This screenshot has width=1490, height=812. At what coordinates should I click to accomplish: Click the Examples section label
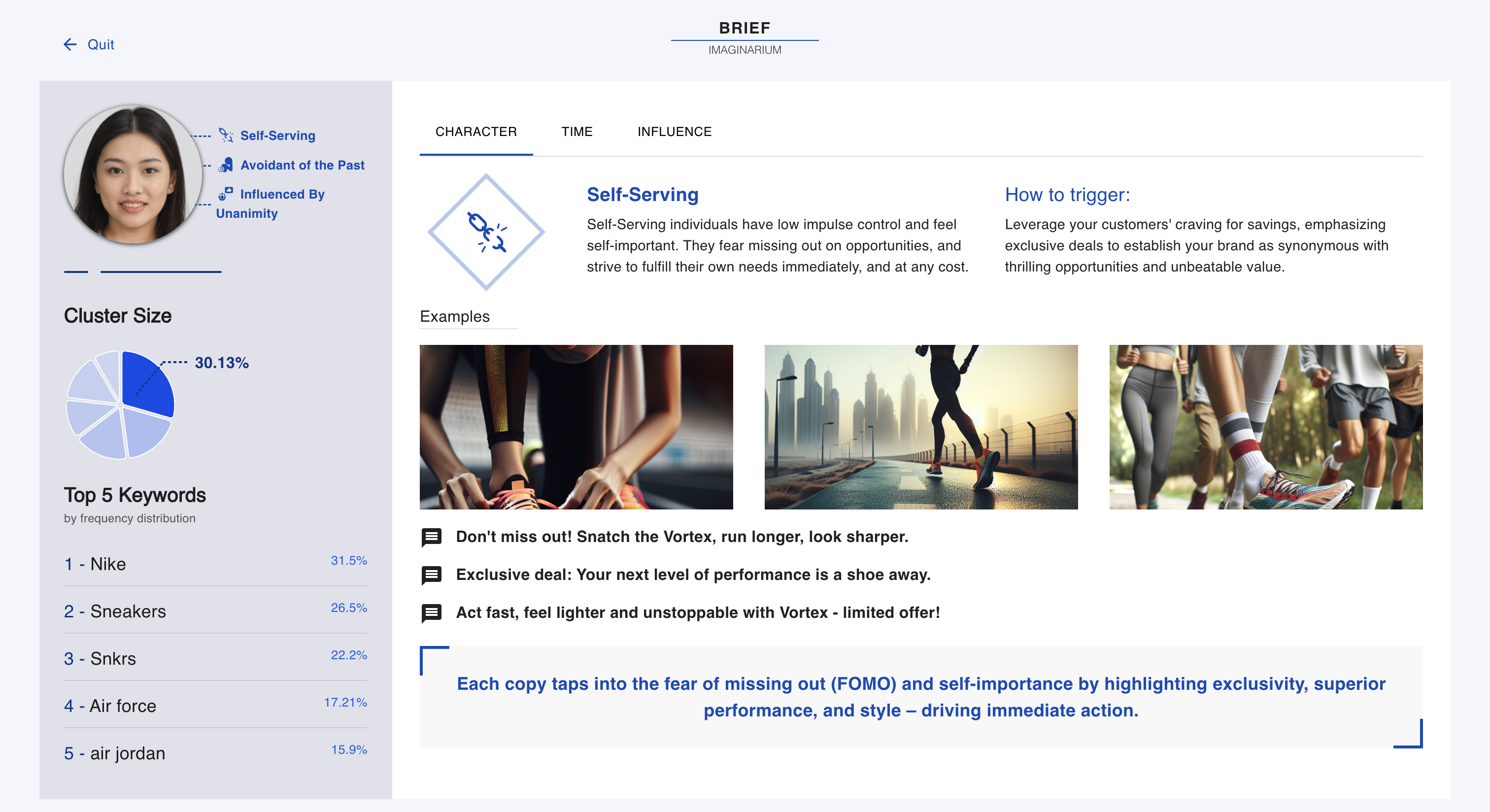pyautogui.click(x=455, y=316)
